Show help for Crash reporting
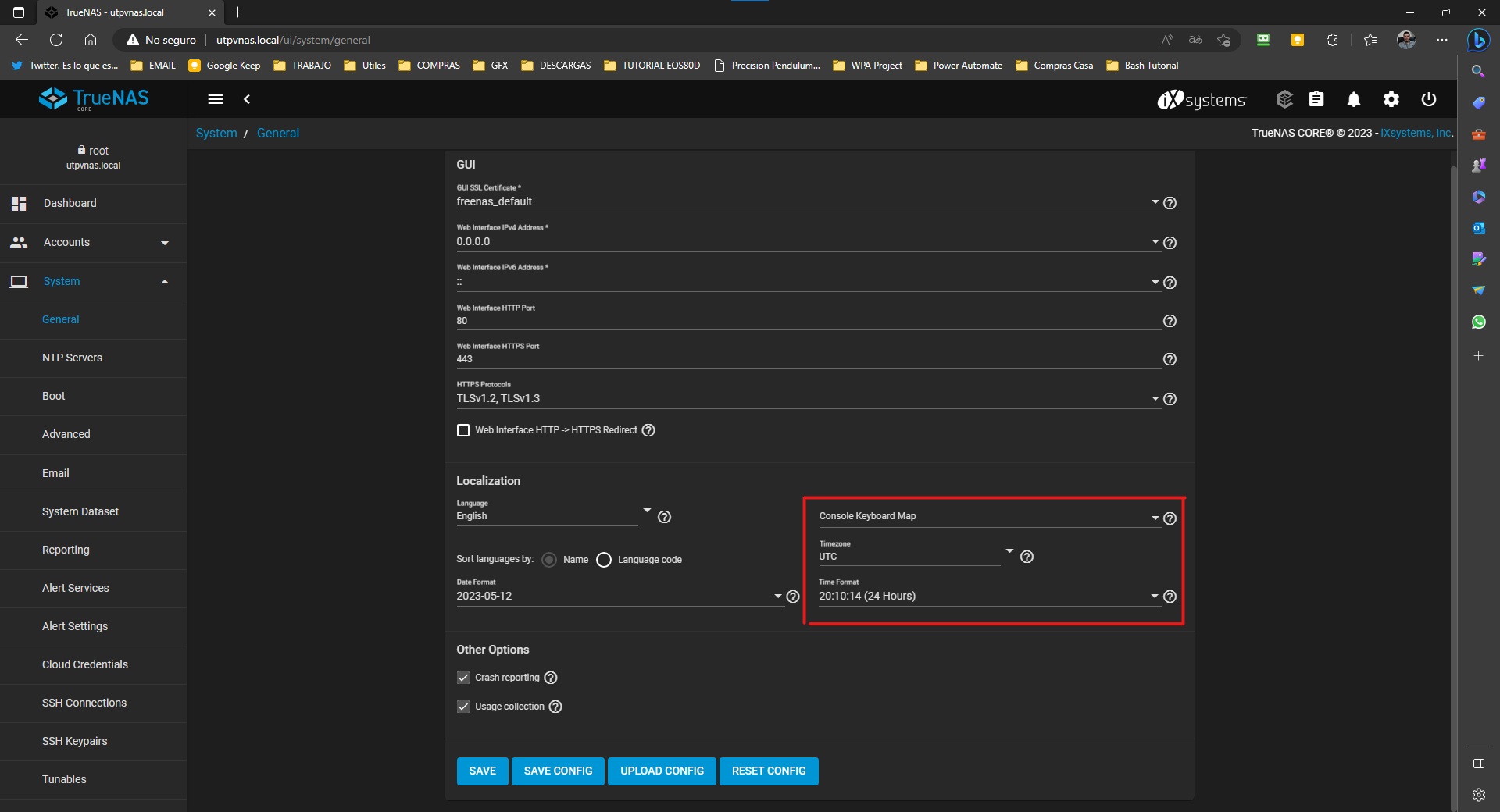1500x812 pixels. point(551,678)
